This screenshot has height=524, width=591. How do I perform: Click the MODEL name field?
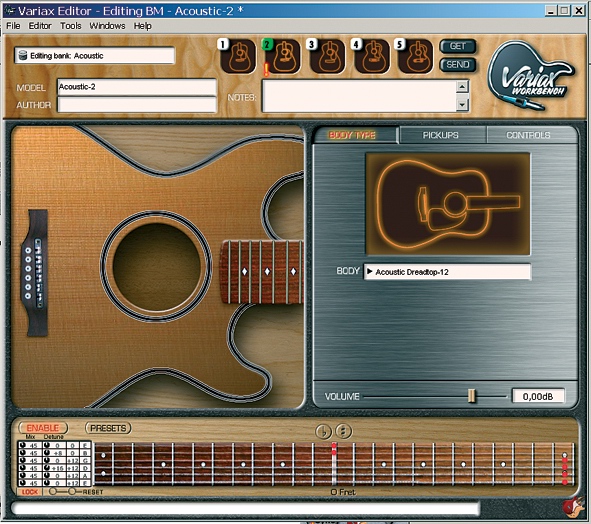(137, 87)
